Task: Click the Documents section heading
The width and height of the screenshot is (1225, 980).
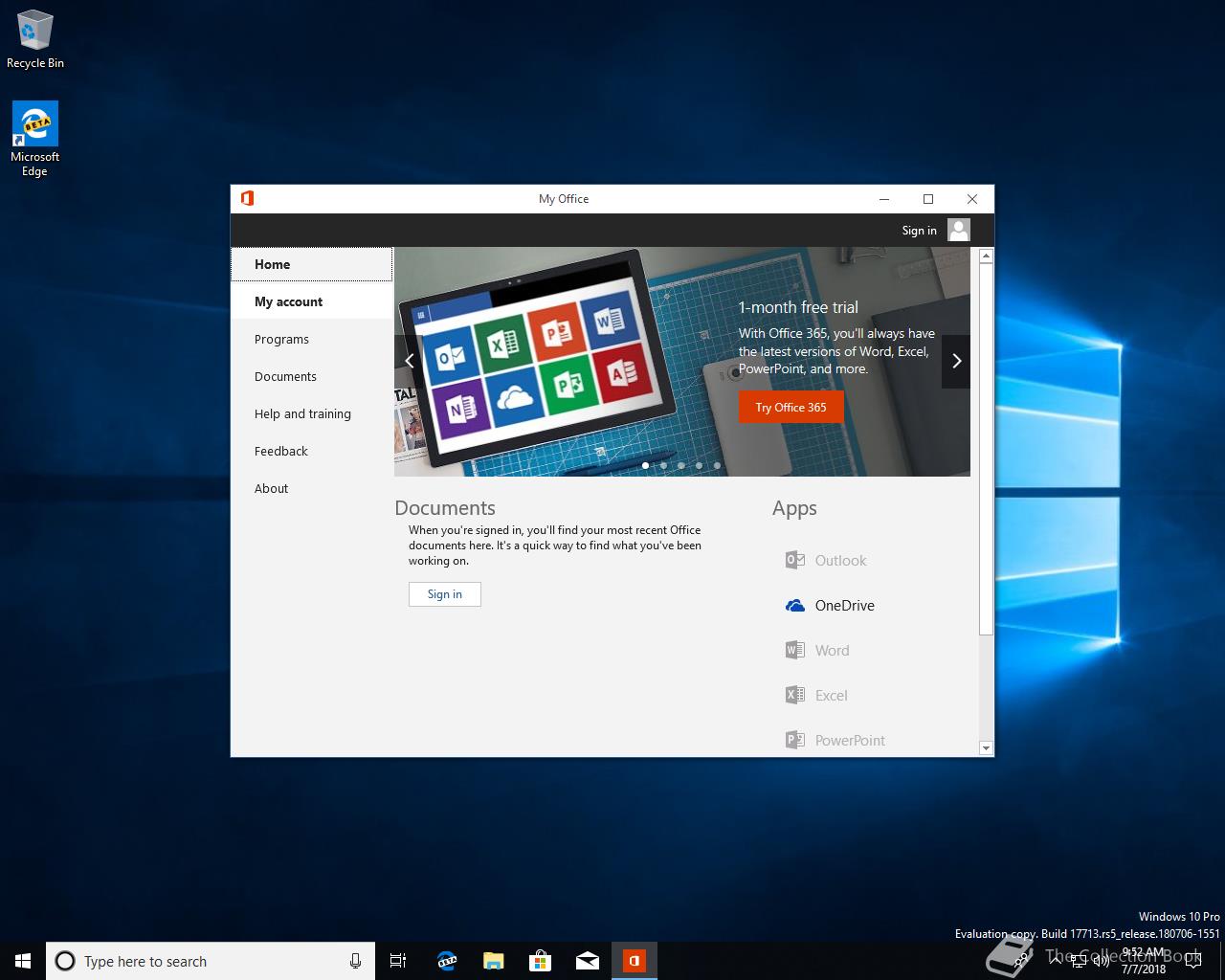Action: pyautogui.click(x=445, y=508)
